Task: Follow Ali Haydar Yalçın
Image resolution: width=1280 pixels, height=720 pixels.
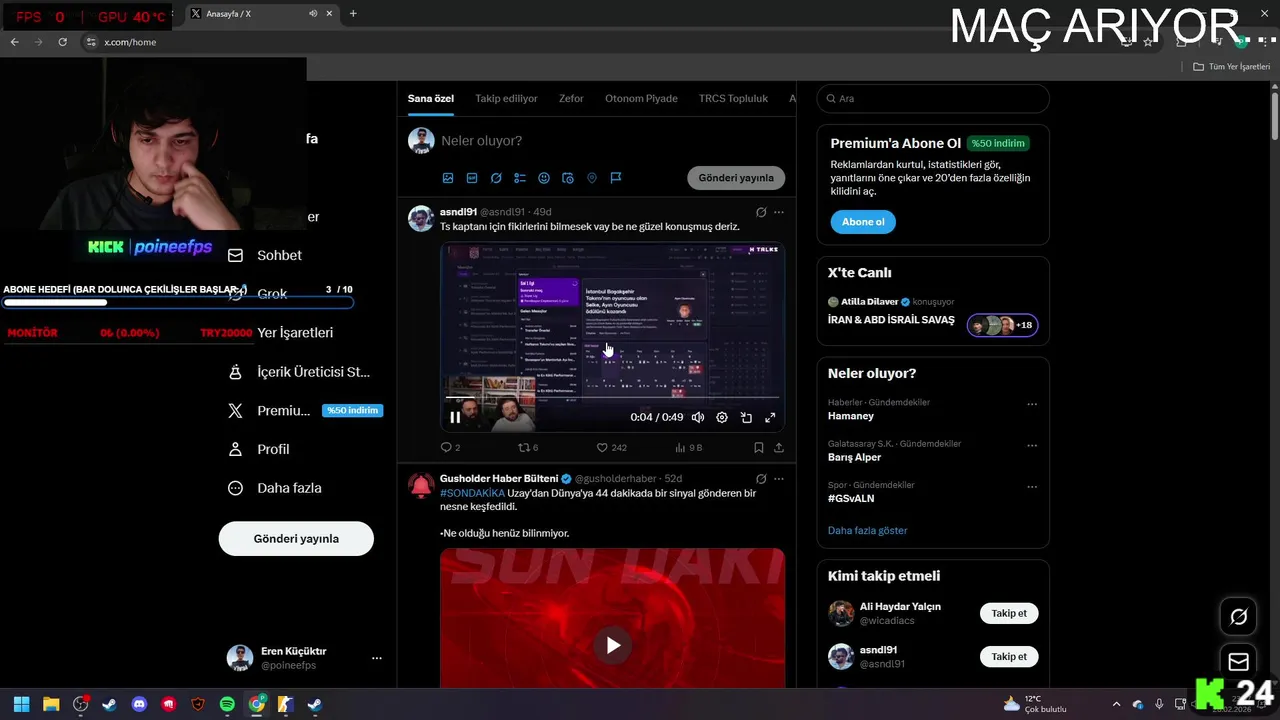Action: 1009,613
